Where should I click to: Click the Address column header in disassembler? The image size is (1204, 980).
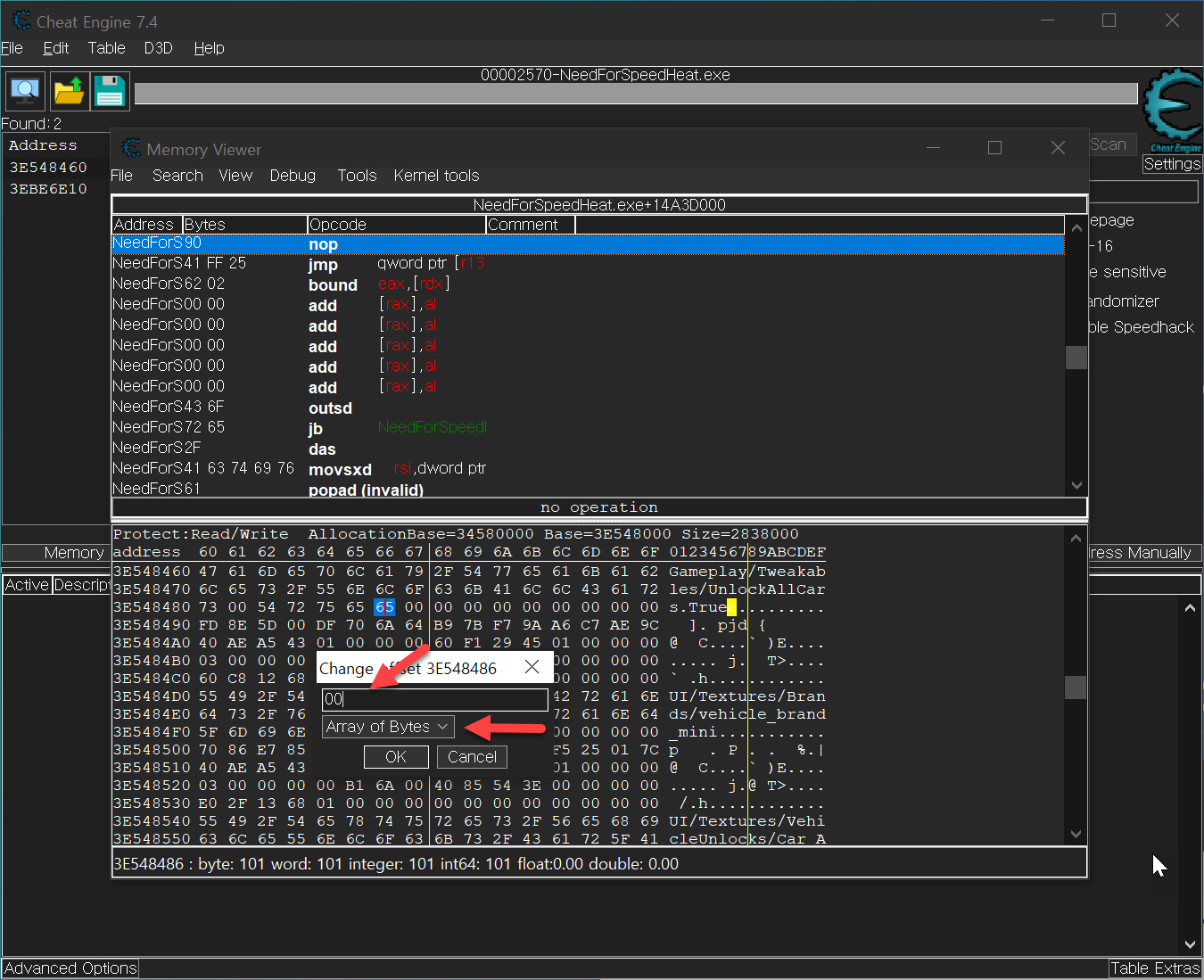(147, 225)
